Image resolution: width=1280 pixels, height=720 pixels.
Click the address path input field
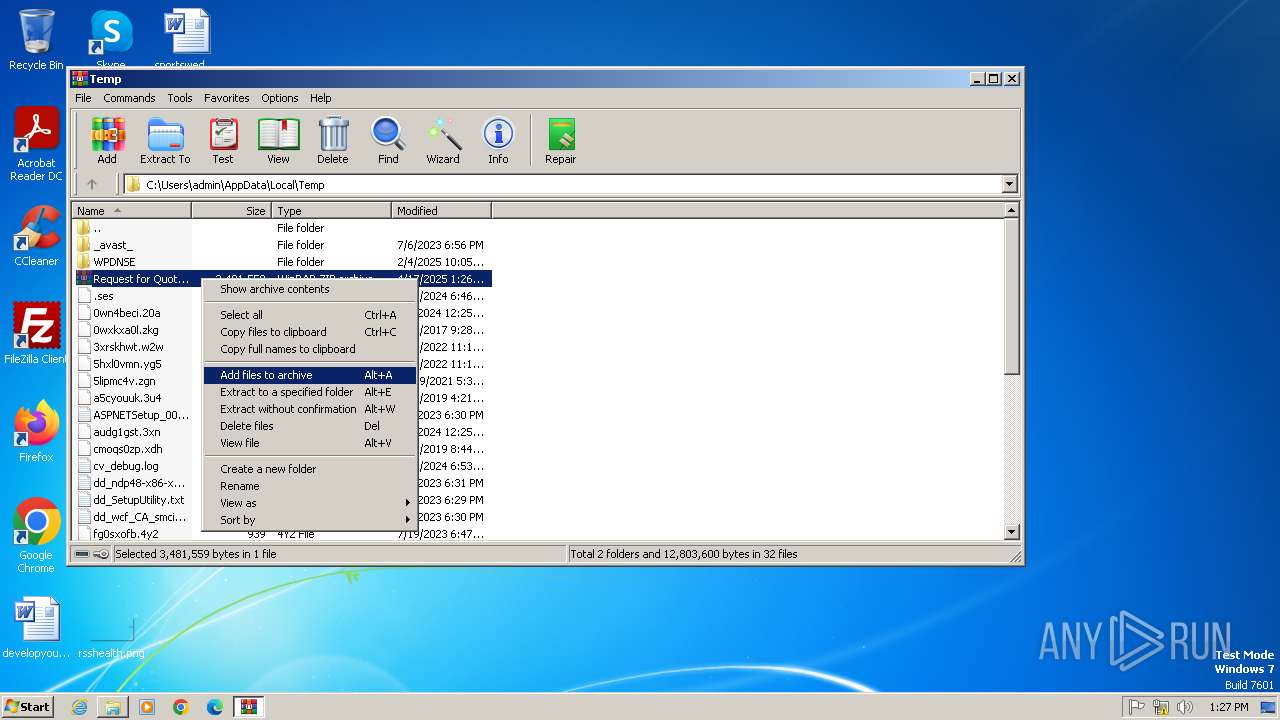point(562,184)
